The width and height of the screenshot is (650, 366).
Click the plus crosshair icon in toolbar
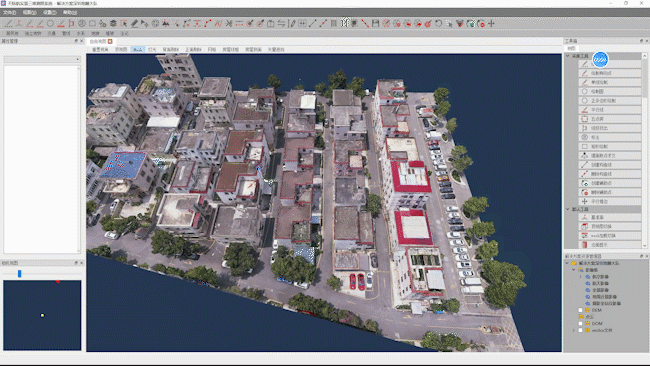(x=491, y=24)
